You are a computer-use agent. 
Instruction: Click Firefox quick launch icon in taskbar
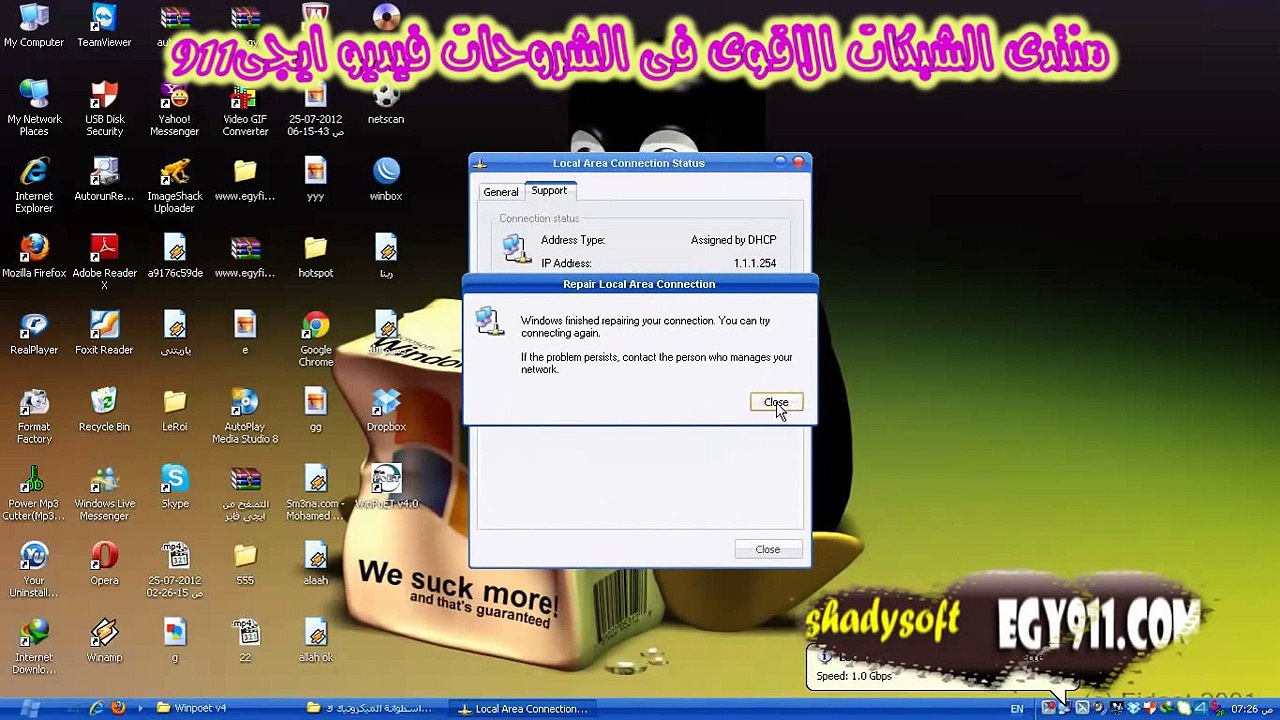[x=118, y=708]
